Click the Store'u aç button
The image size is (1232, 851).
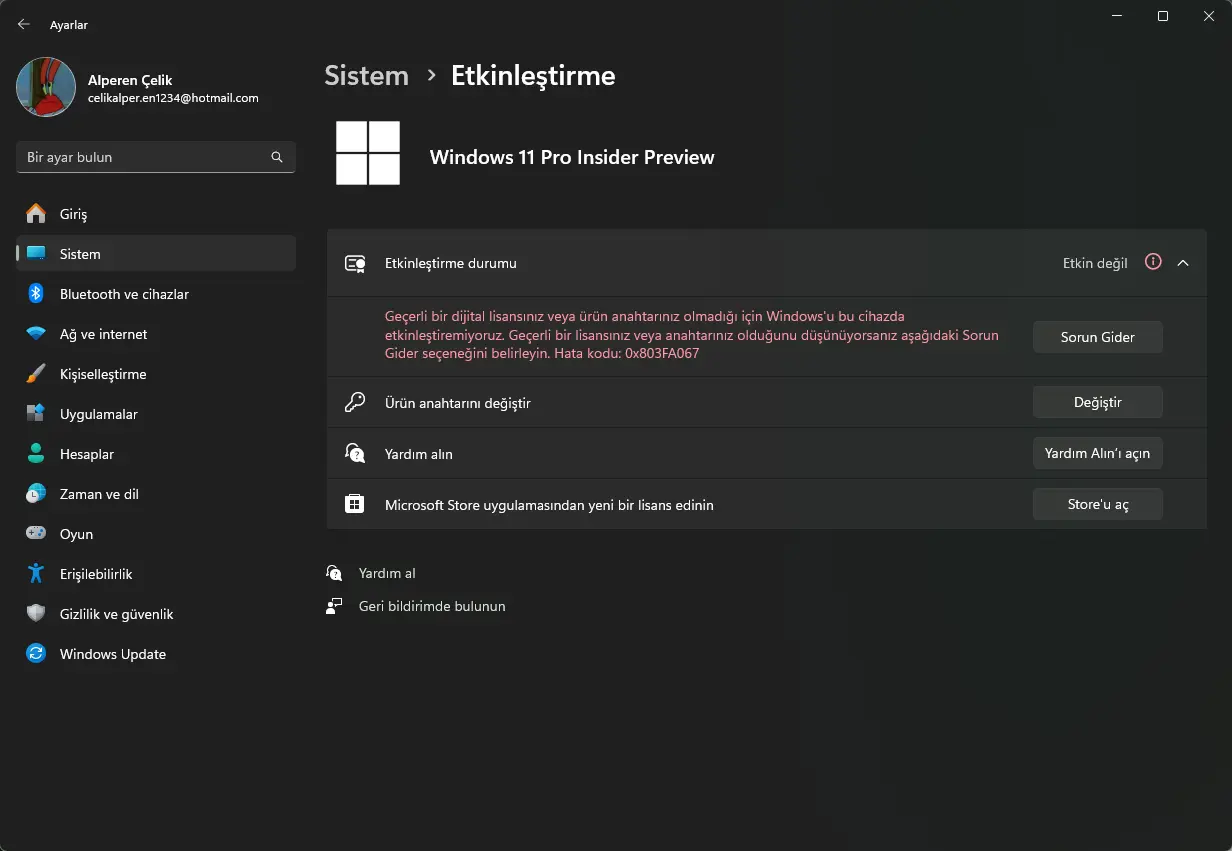coord(1098,504)
